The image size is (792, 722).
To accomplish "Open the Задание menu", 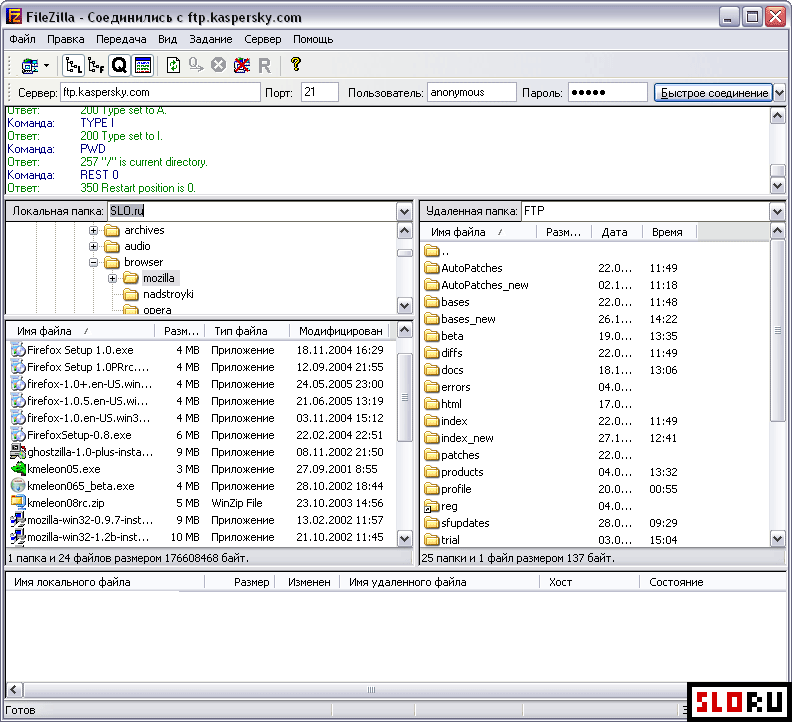I will (211, 39).
